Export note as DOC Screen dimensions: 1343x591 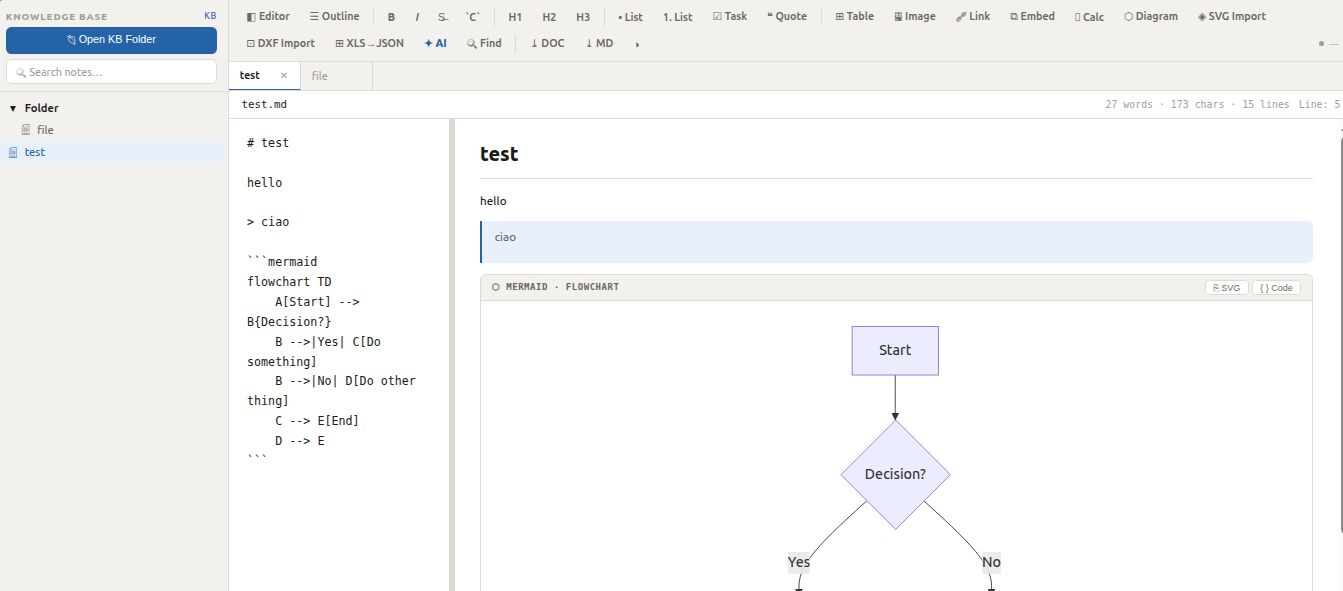point(547,43)
